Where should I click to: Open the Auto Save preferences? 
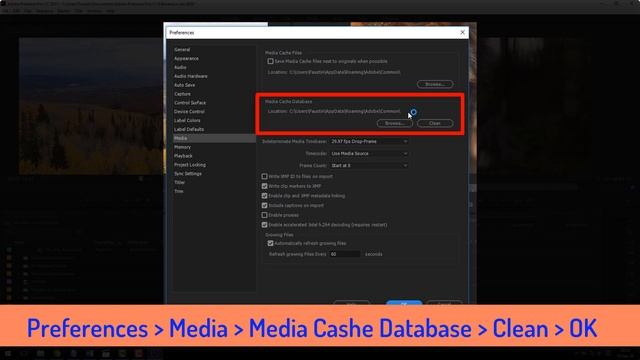[184, 85]
